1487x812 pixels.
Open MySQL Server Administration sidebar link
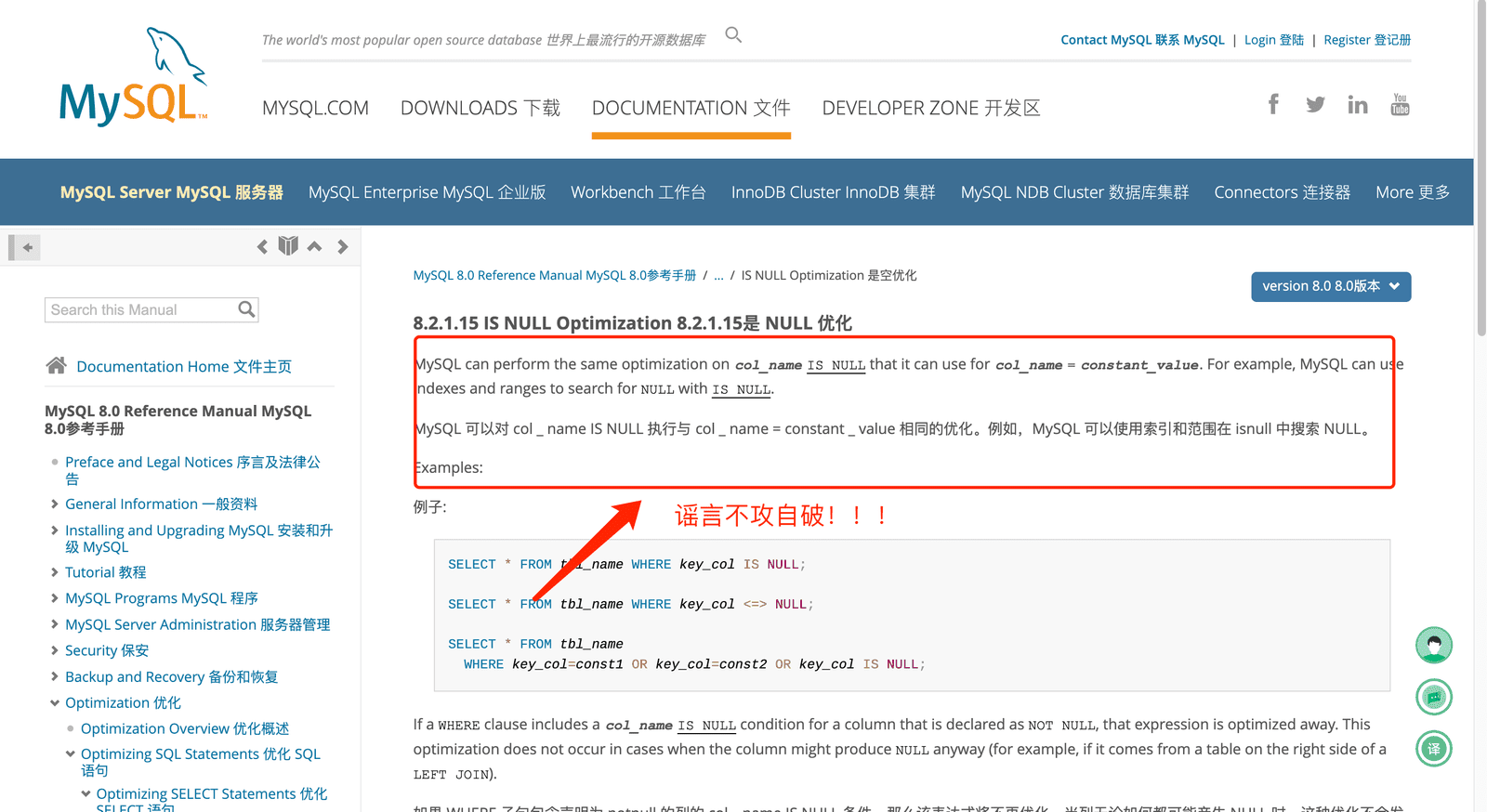(198, 624)
